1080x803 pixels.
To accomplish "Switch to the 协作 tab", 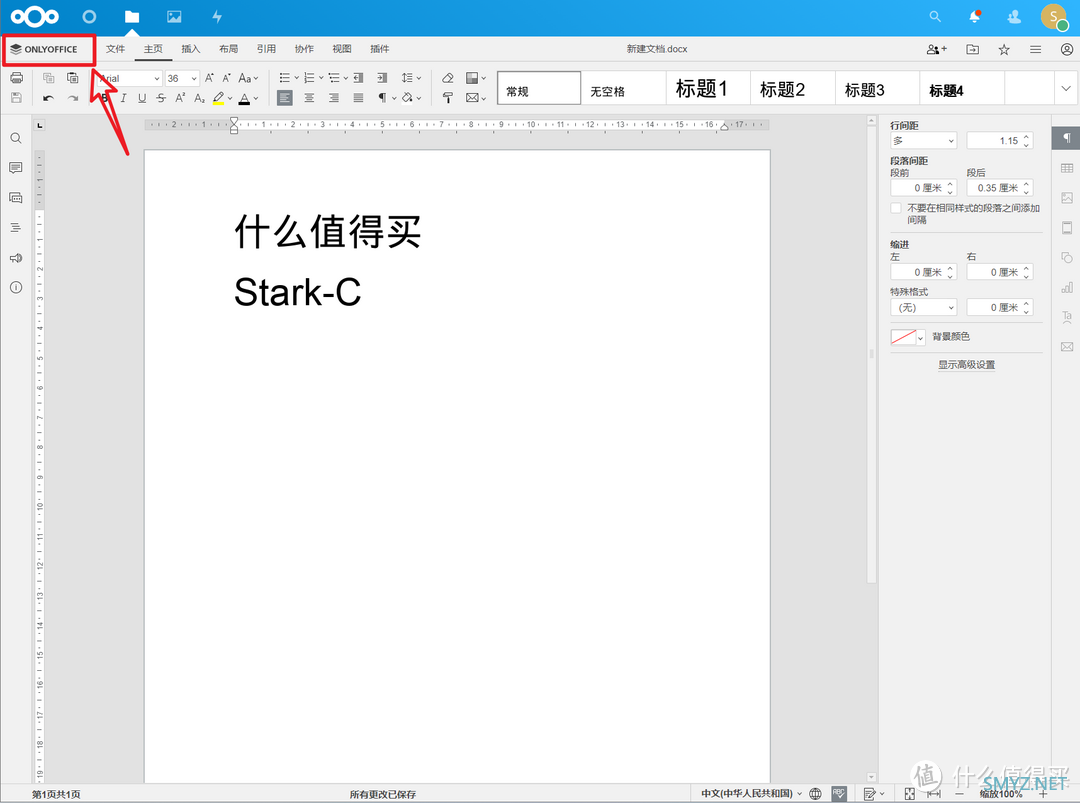I will (x=304, y=49).
